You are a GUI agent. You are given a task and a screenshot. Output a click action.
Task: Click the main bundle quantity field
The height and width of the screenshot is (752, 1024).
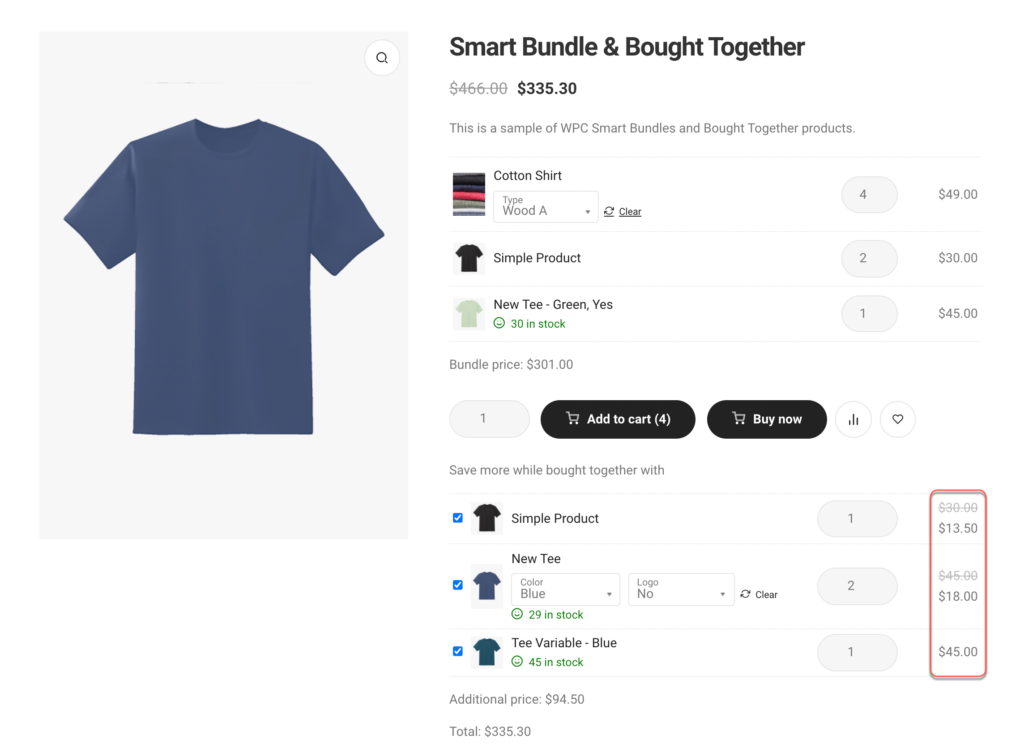click(x=489, y=419)
